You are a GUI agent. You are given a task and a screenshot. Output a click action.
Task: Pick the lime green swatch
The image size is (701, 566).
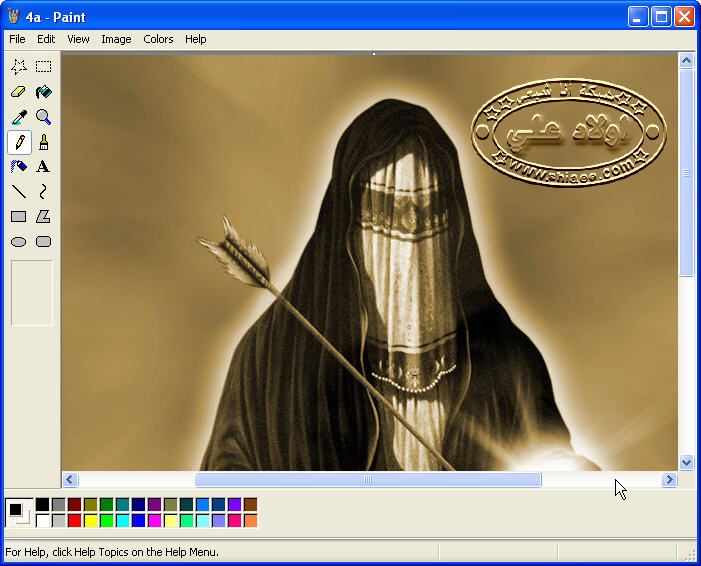tap(106, 521)
